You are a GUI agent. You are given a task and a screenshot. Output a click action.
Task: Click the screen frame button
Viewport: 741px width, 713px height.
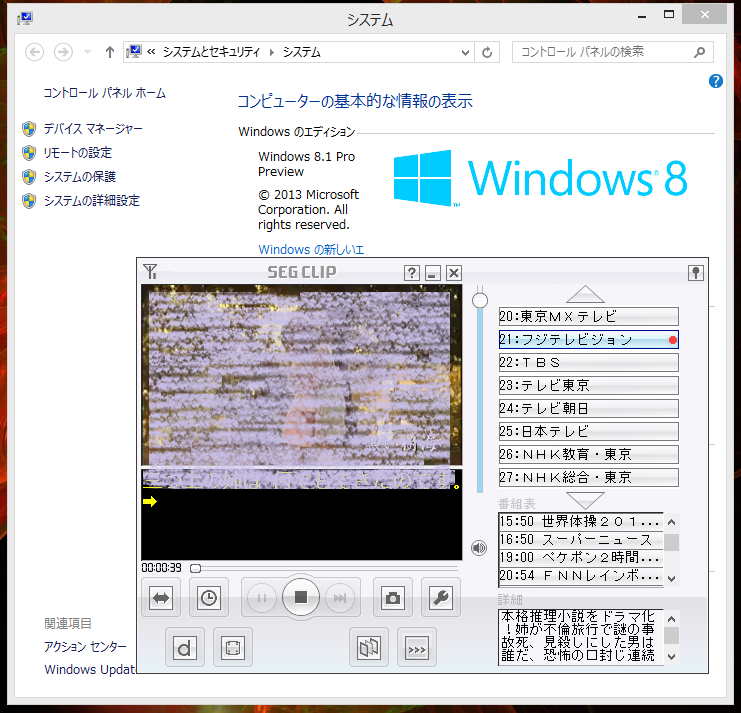233,648
